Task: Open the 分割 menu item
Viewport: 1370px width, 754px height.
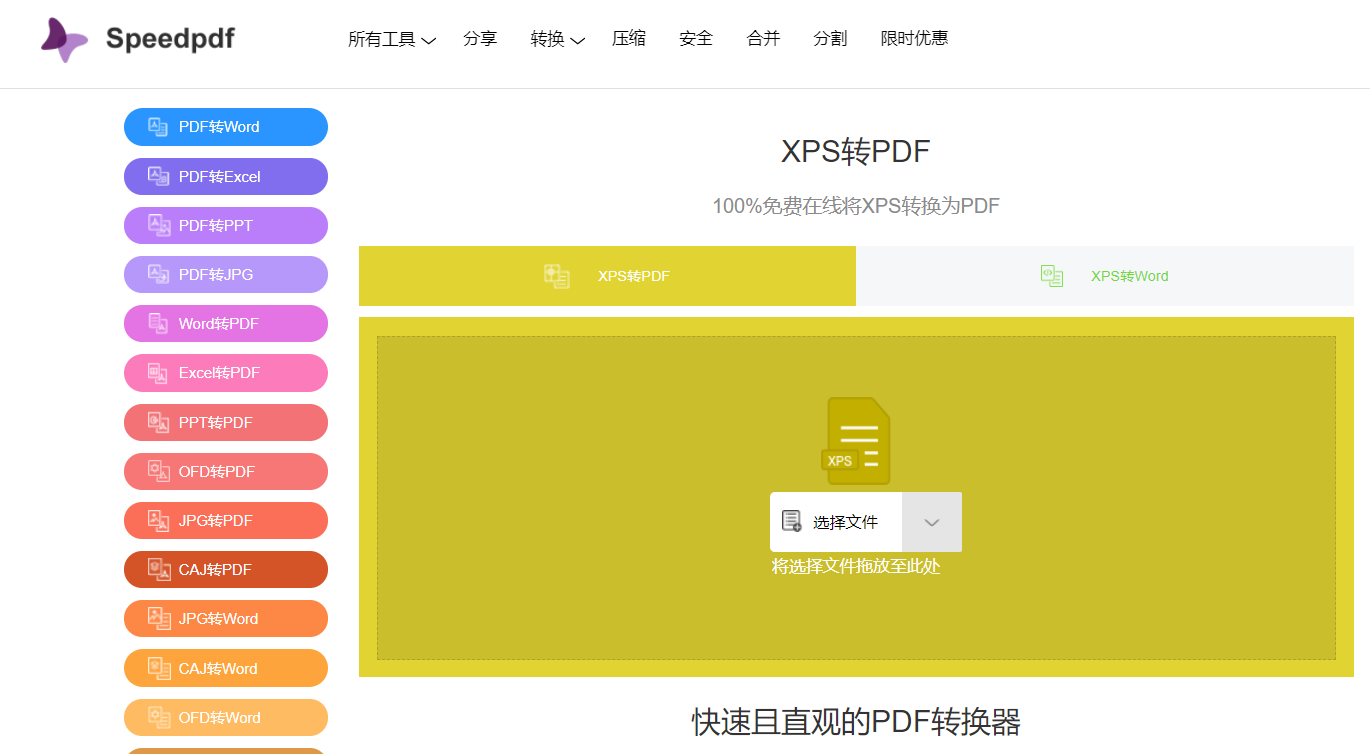Action: click(830, 39)
